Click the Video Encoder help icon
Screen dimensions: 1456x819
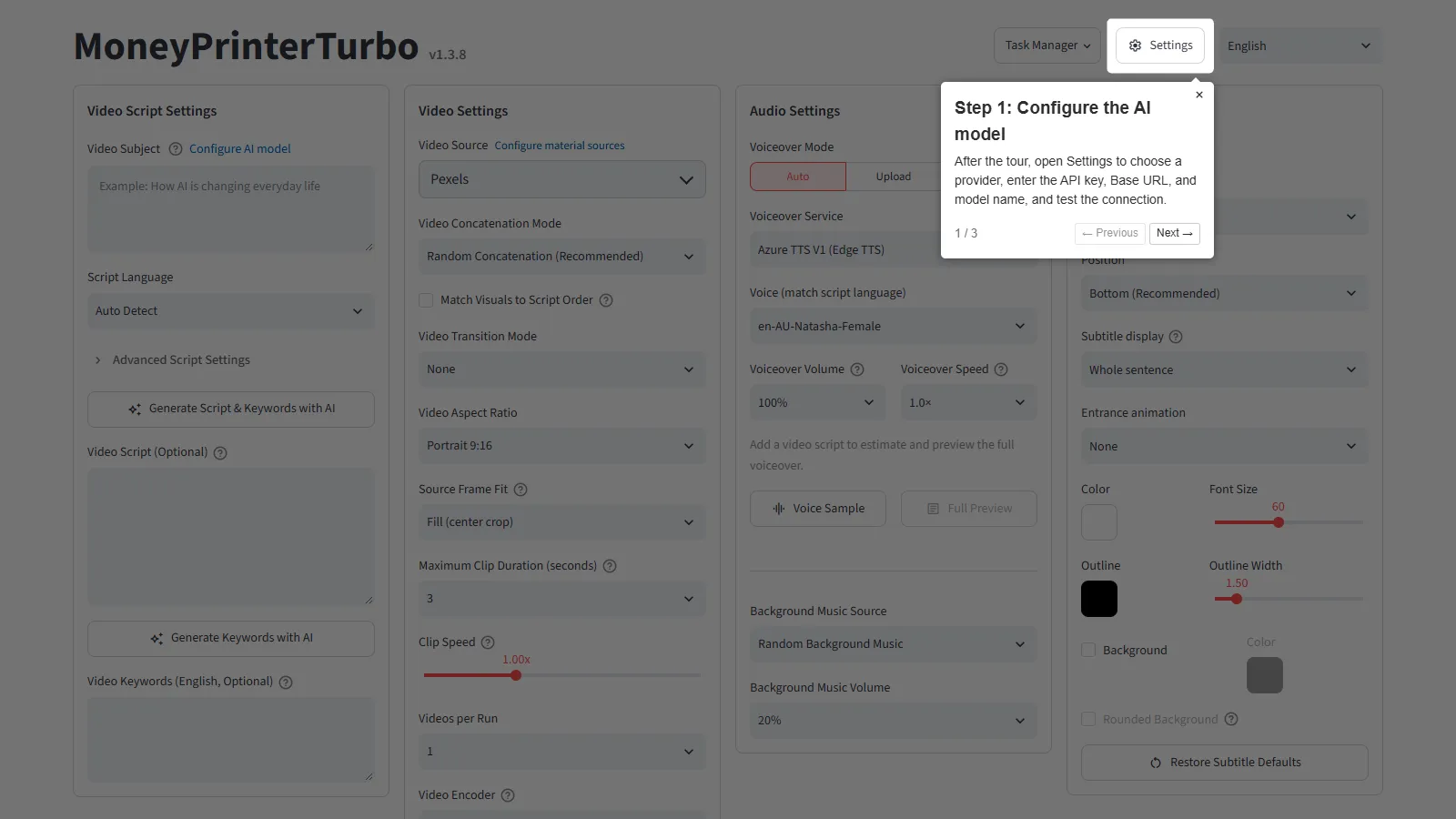(x=508, y=795)
